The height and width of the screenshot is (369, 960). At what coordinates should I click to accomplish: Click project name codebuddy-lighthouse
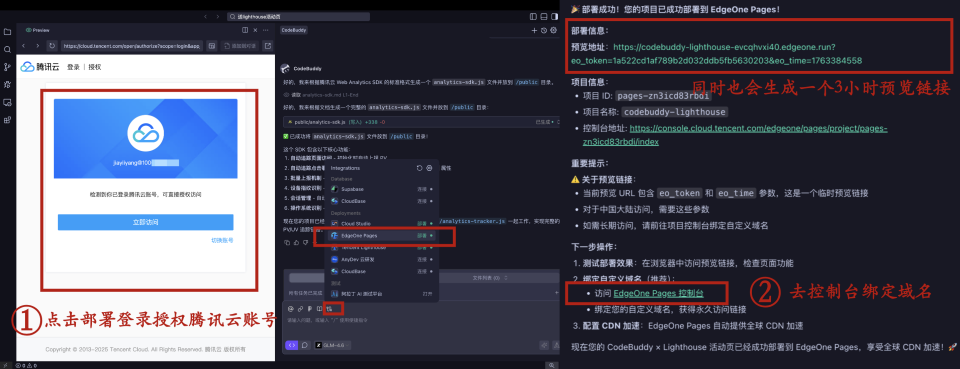coord(674,112)
